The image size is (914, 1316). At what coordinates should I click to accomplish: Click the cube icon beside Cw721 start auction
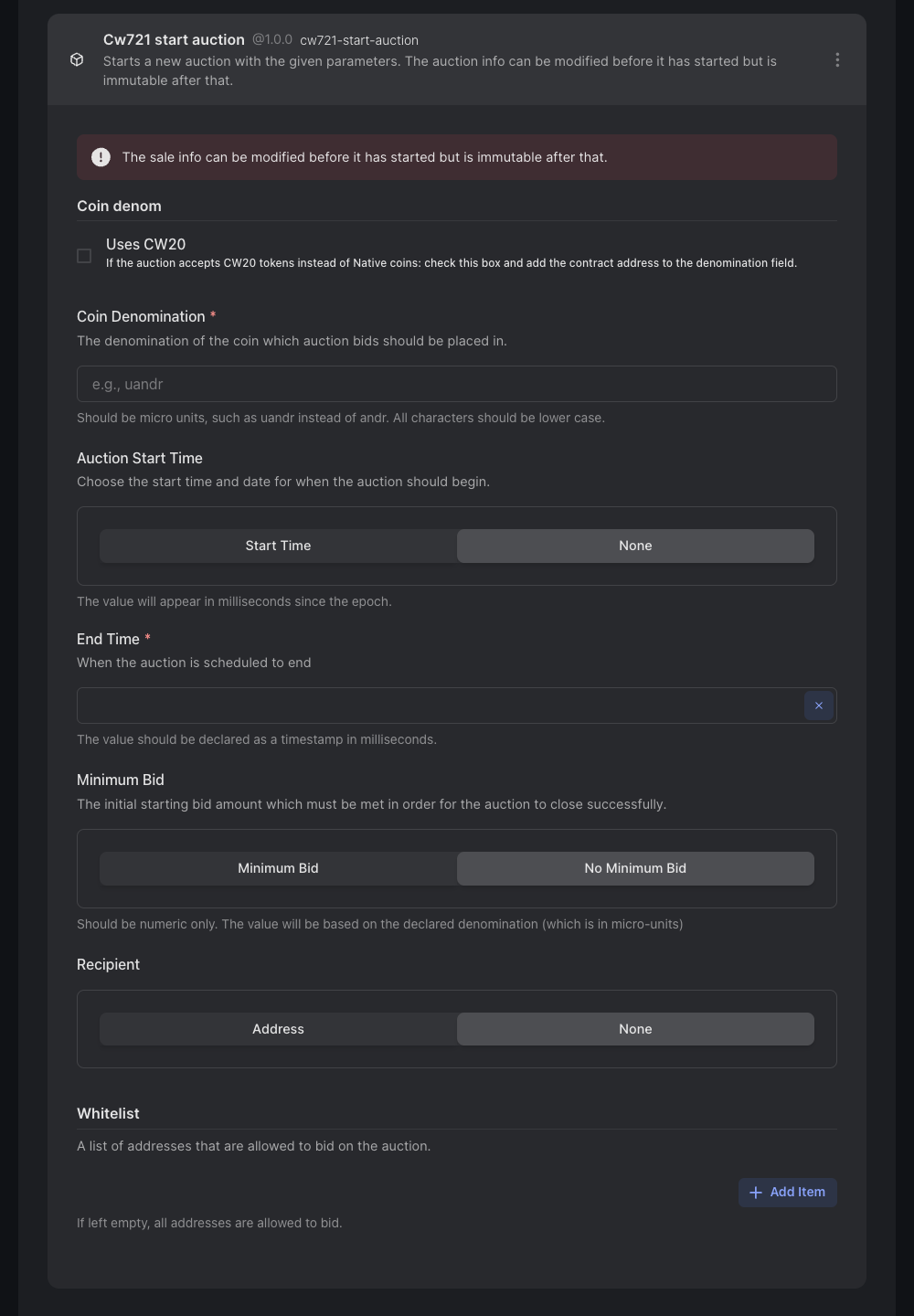point(77,60)
